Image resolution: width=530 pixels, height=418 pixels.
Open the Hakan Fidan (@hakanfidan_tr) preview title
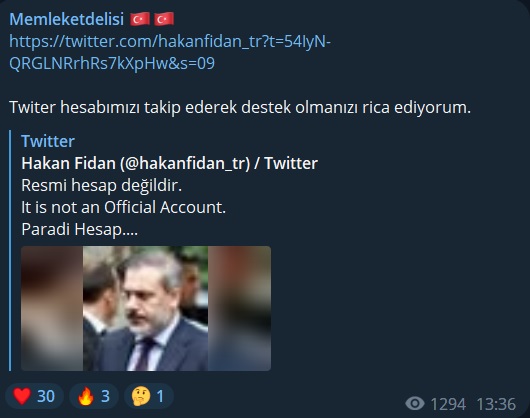170,163
